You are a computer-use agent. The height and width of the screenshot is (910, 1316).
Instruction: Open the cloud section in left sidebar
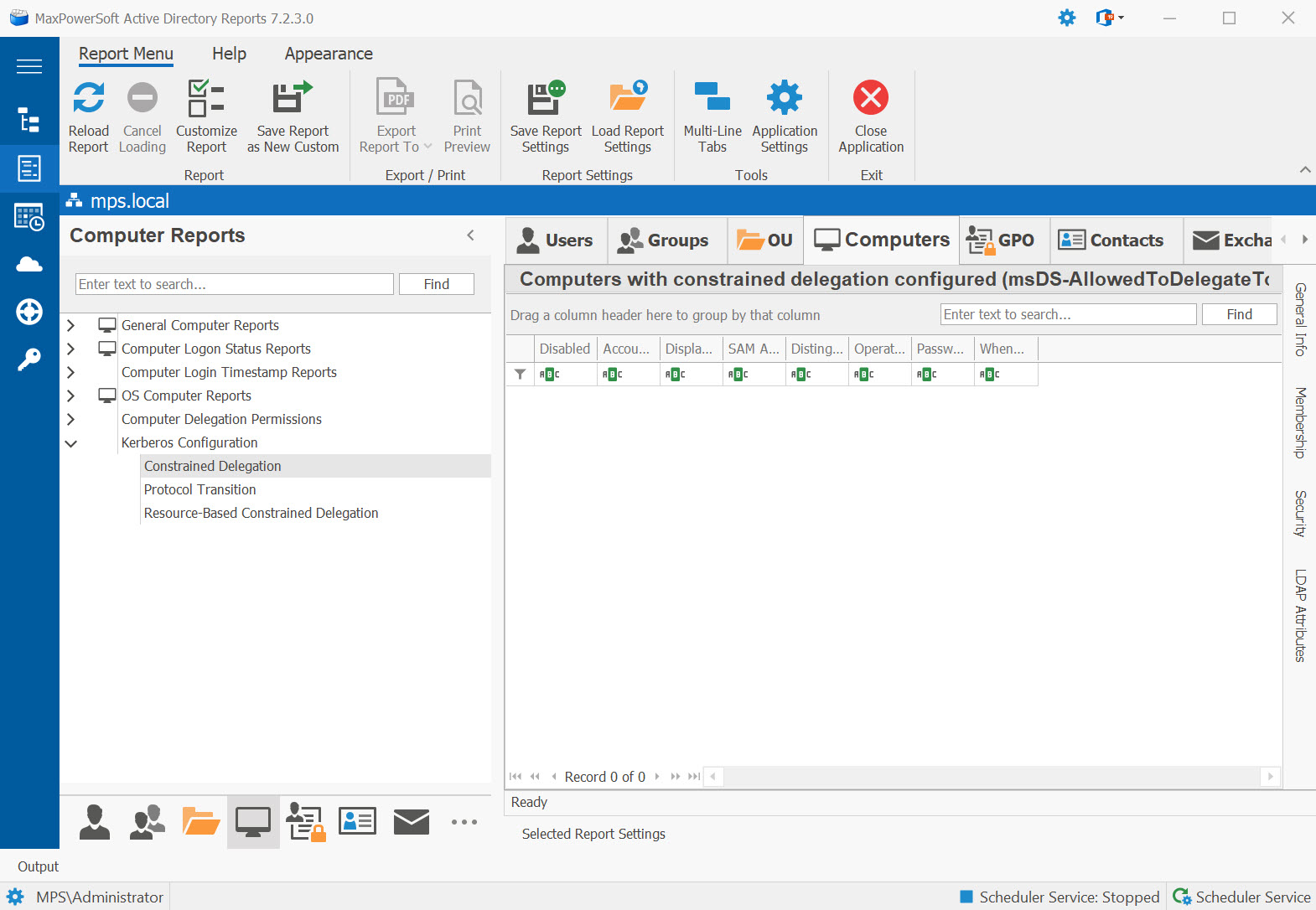click(29, 265)
